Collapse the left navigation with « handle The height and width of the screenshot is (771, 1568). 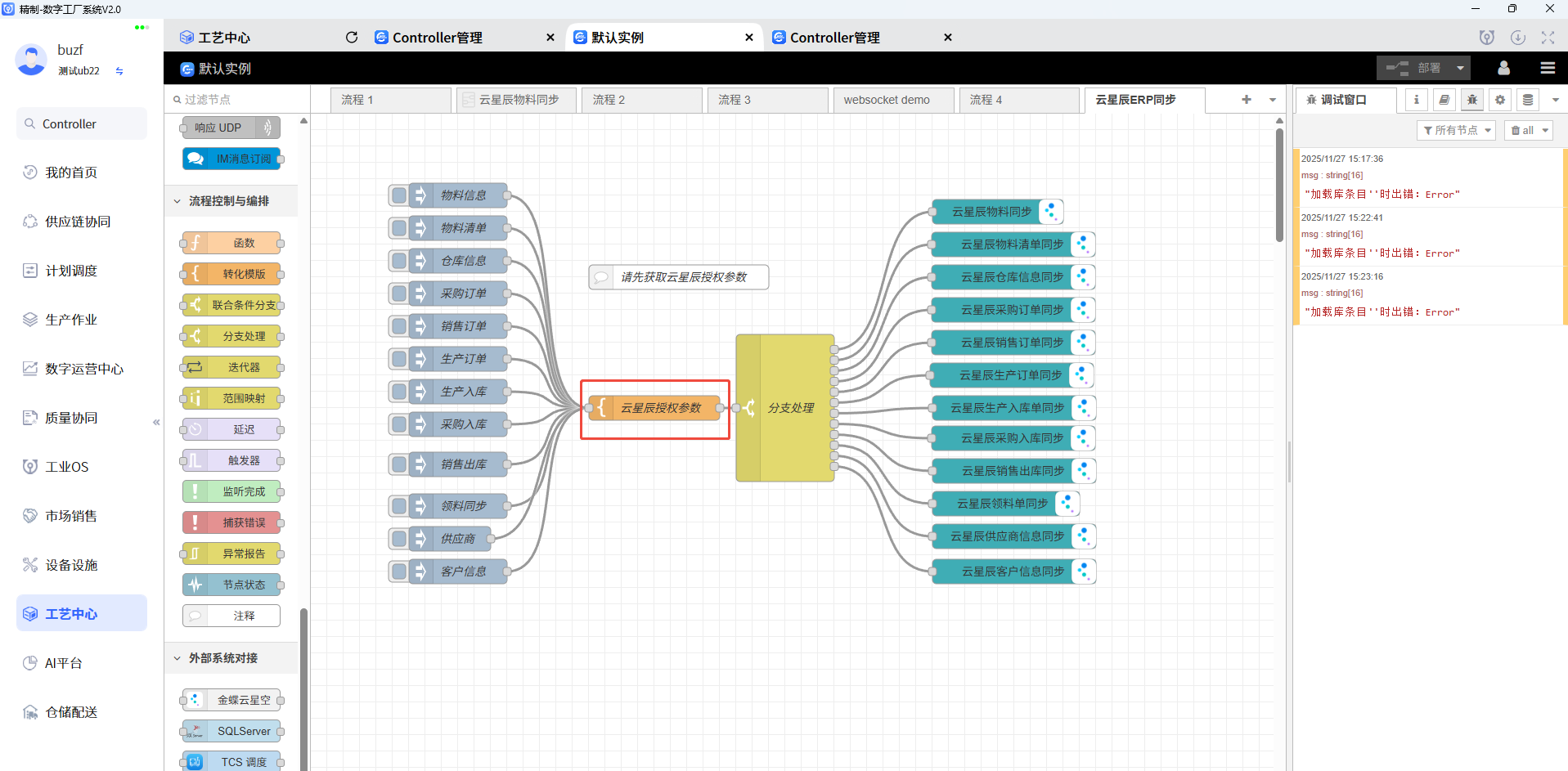tap(156, 422)
